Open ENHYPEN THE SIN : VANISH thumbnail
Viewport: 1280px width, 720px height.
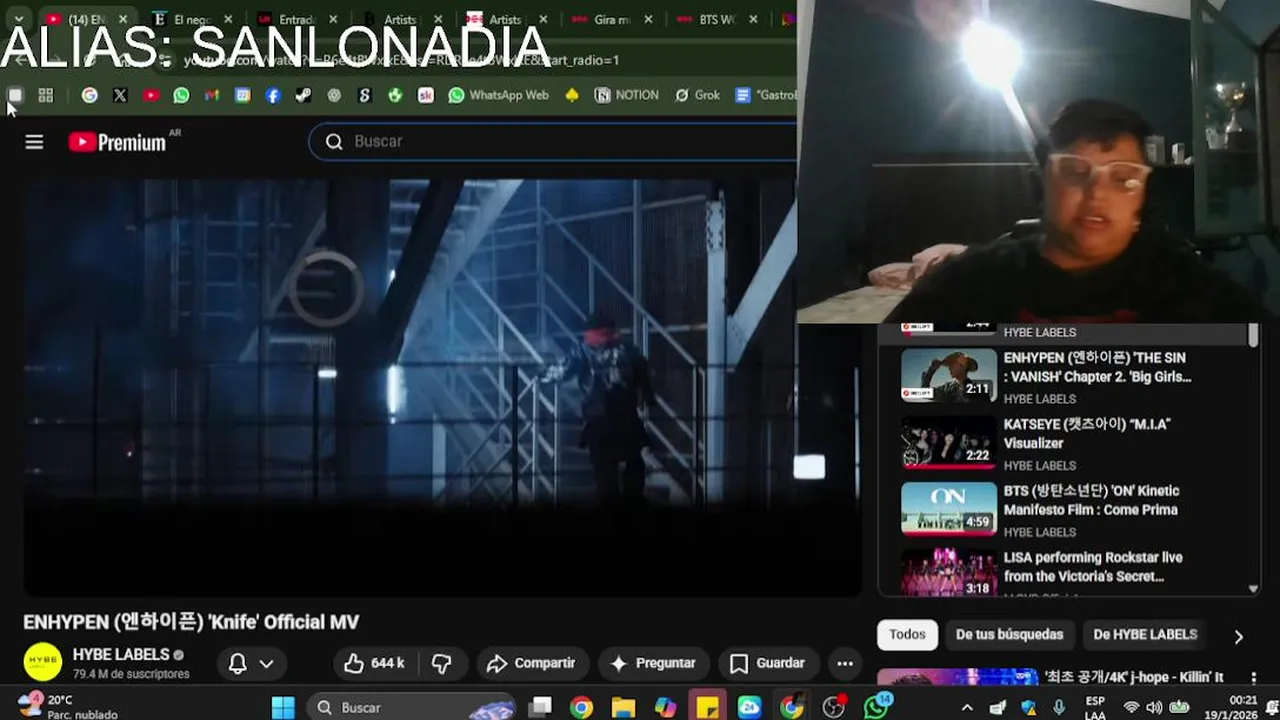949,375
